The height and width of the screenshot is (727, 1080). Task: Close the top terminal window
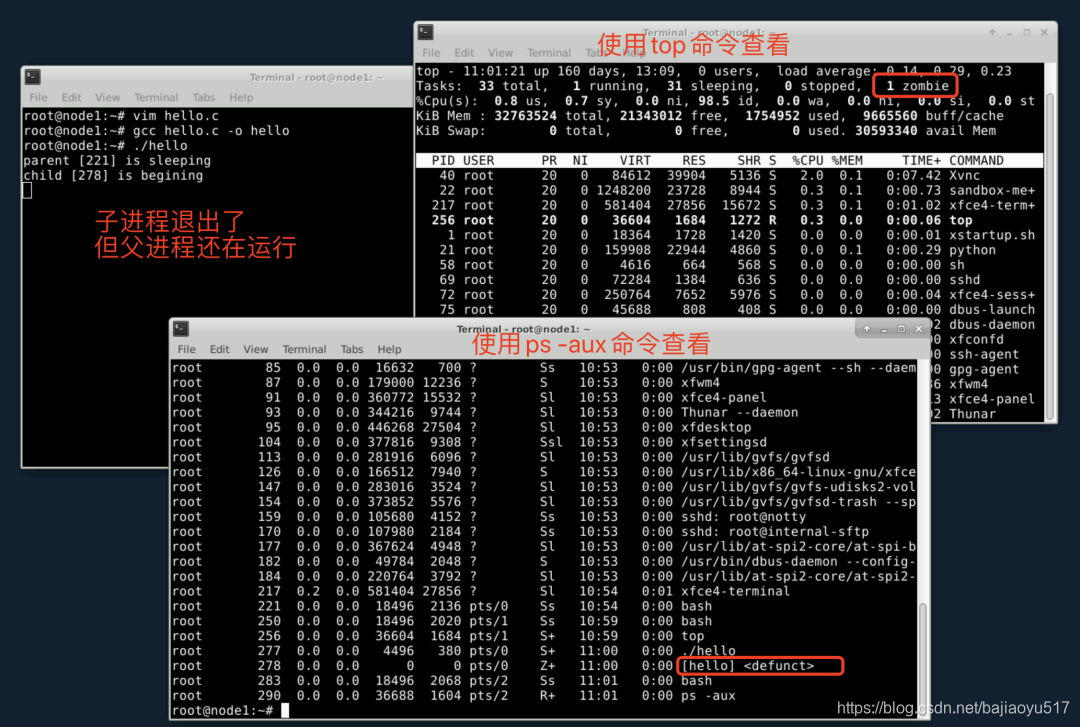coord(1044,32)
